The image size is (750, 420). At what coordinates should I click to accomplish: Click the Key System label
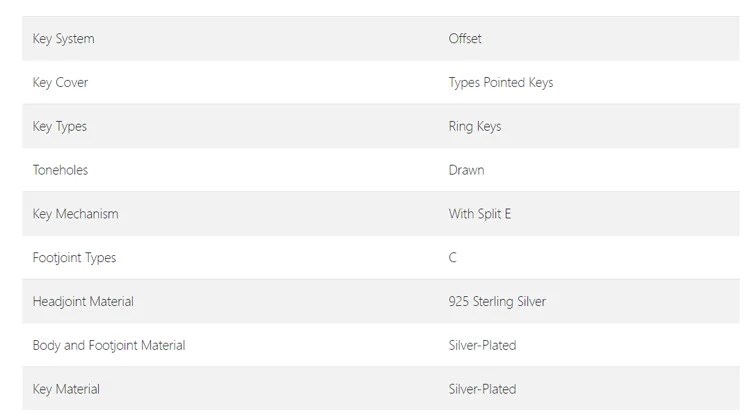[63, 39]
